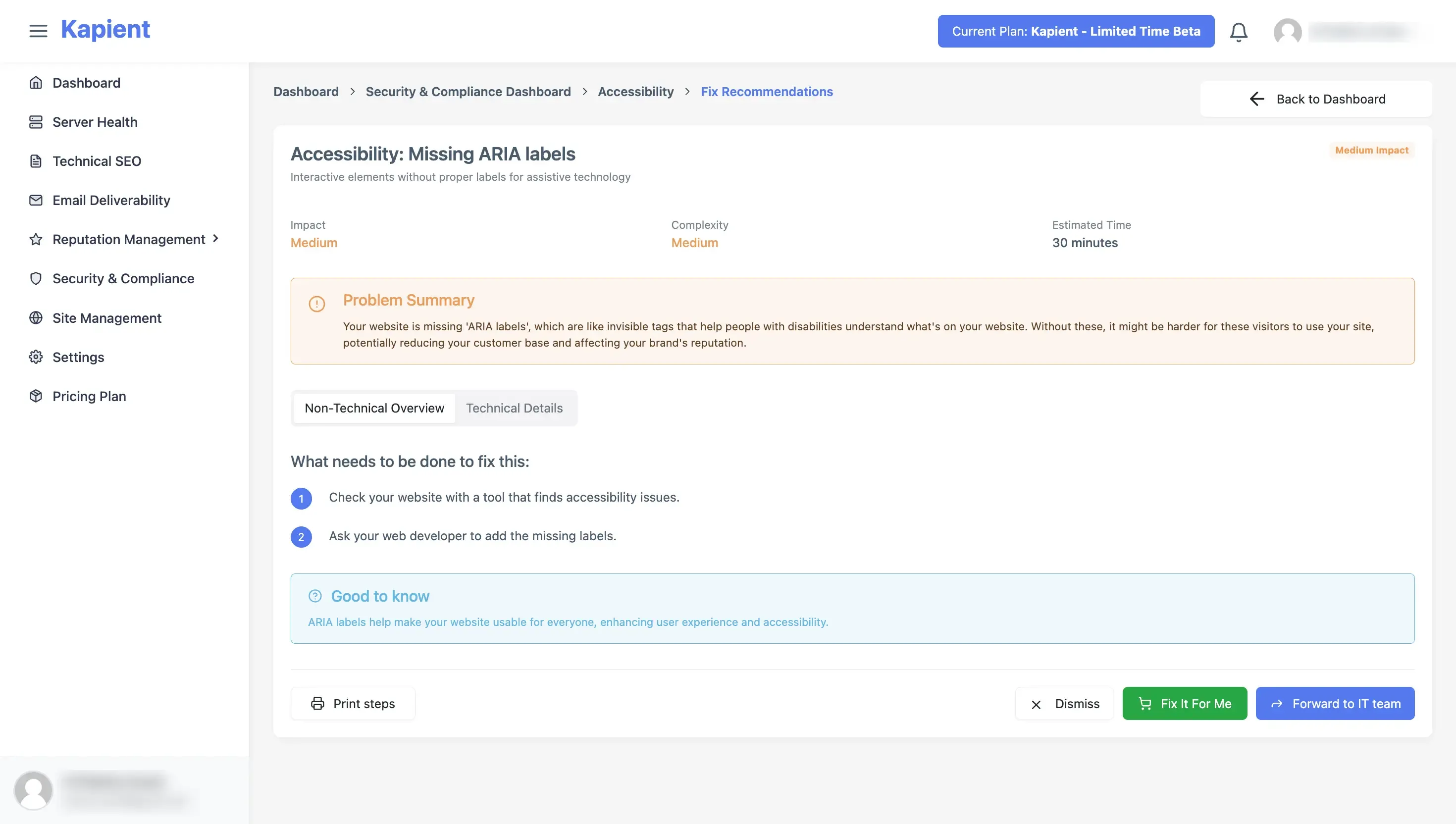Click the Reputation Management star icon
The height and width of the screenshot is (824, 1456).
pyautogui.click(x=36, y=239)
